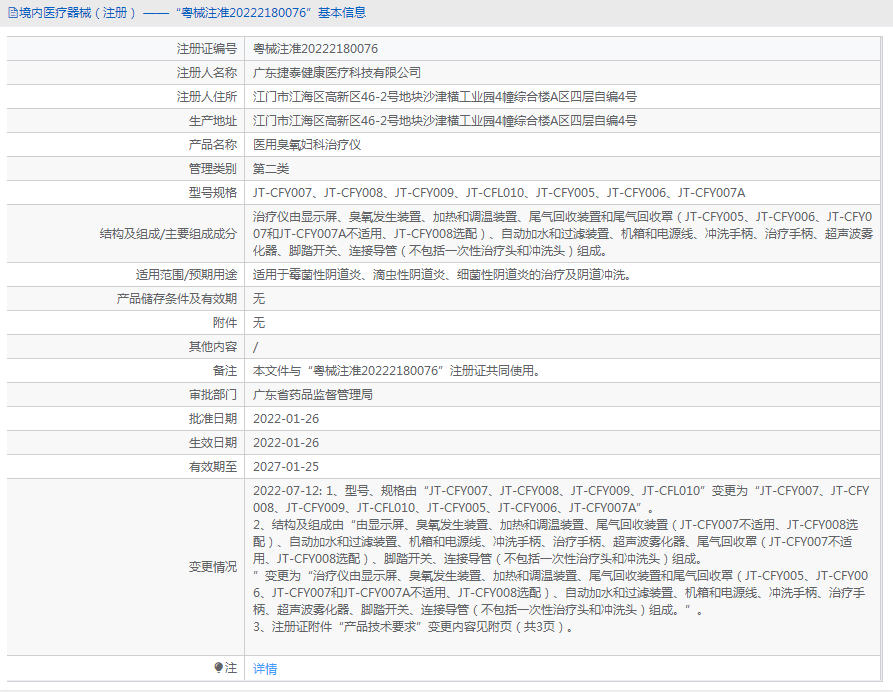Click the 生产地址 address value cell
The height and width of the screenshot is (692, 893).
[x=445, y=120]
